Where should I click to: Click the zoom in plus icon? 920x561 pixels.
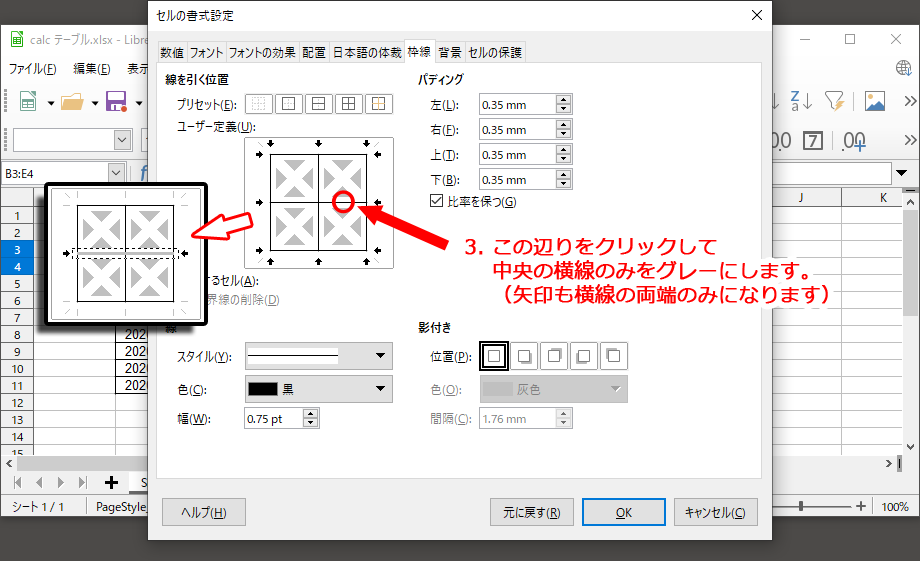pos(861,506)
